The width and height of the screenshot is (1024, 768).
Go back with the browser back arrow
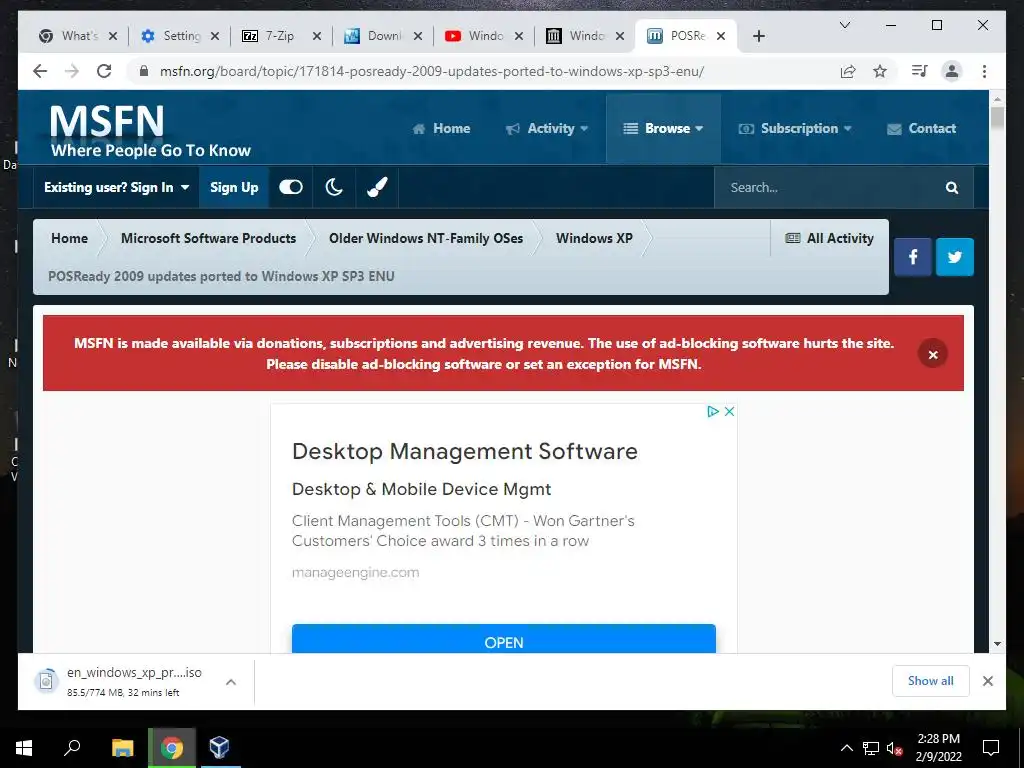(40, 71)
